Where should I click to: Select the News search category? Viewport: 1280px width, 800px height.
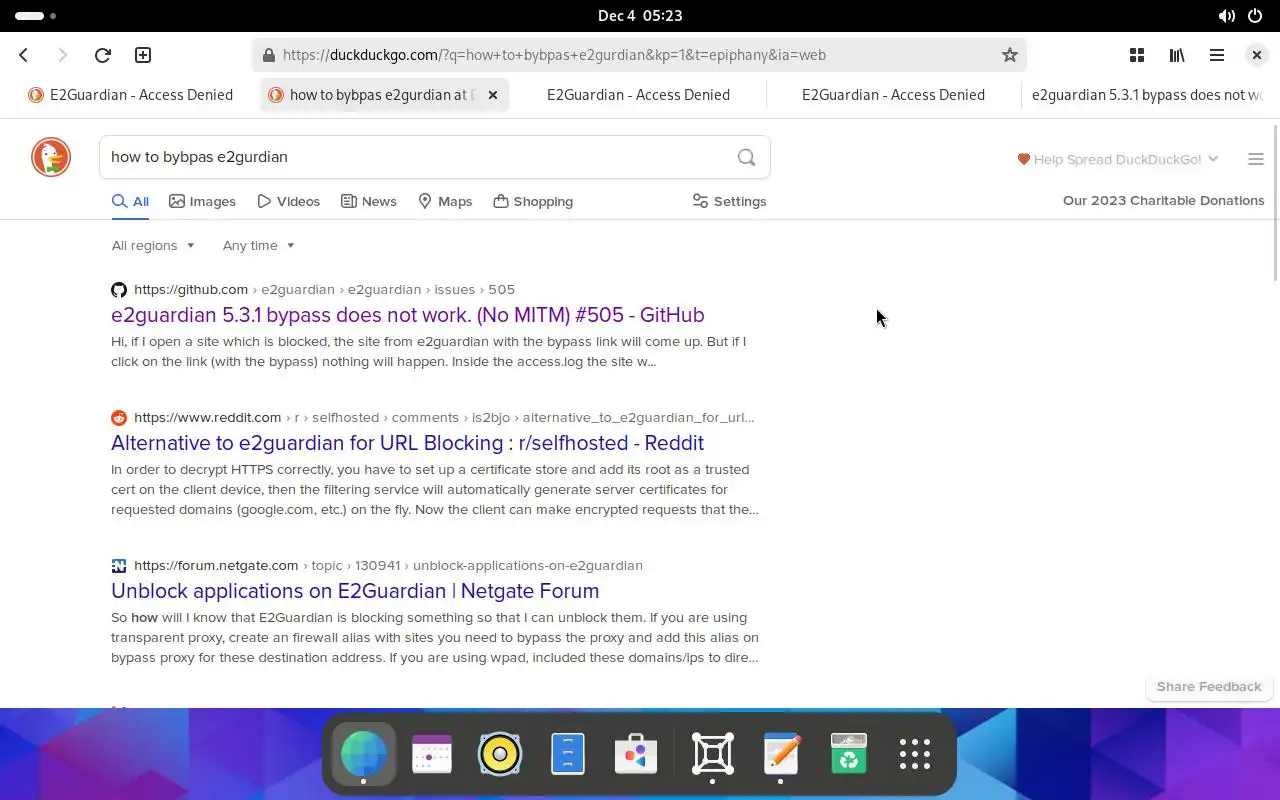coord(368,202)
